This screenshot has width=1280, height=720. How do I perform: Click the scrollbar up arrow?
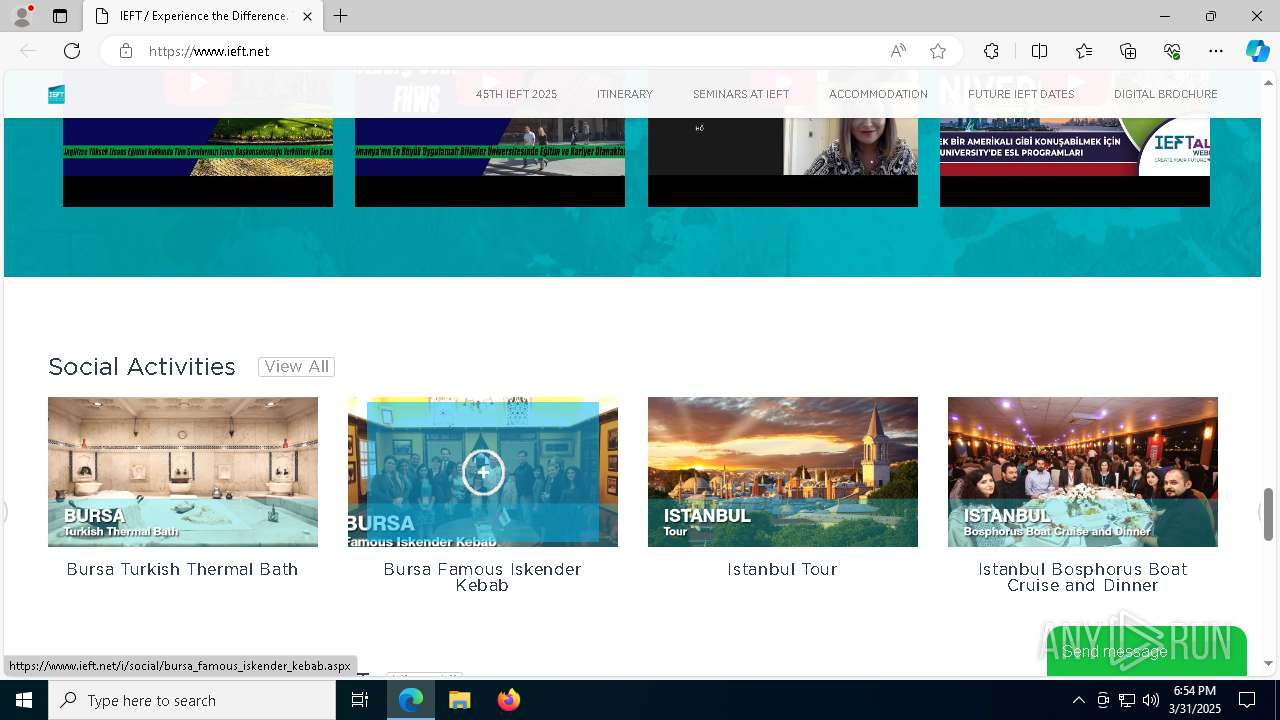pos(1268,81)
